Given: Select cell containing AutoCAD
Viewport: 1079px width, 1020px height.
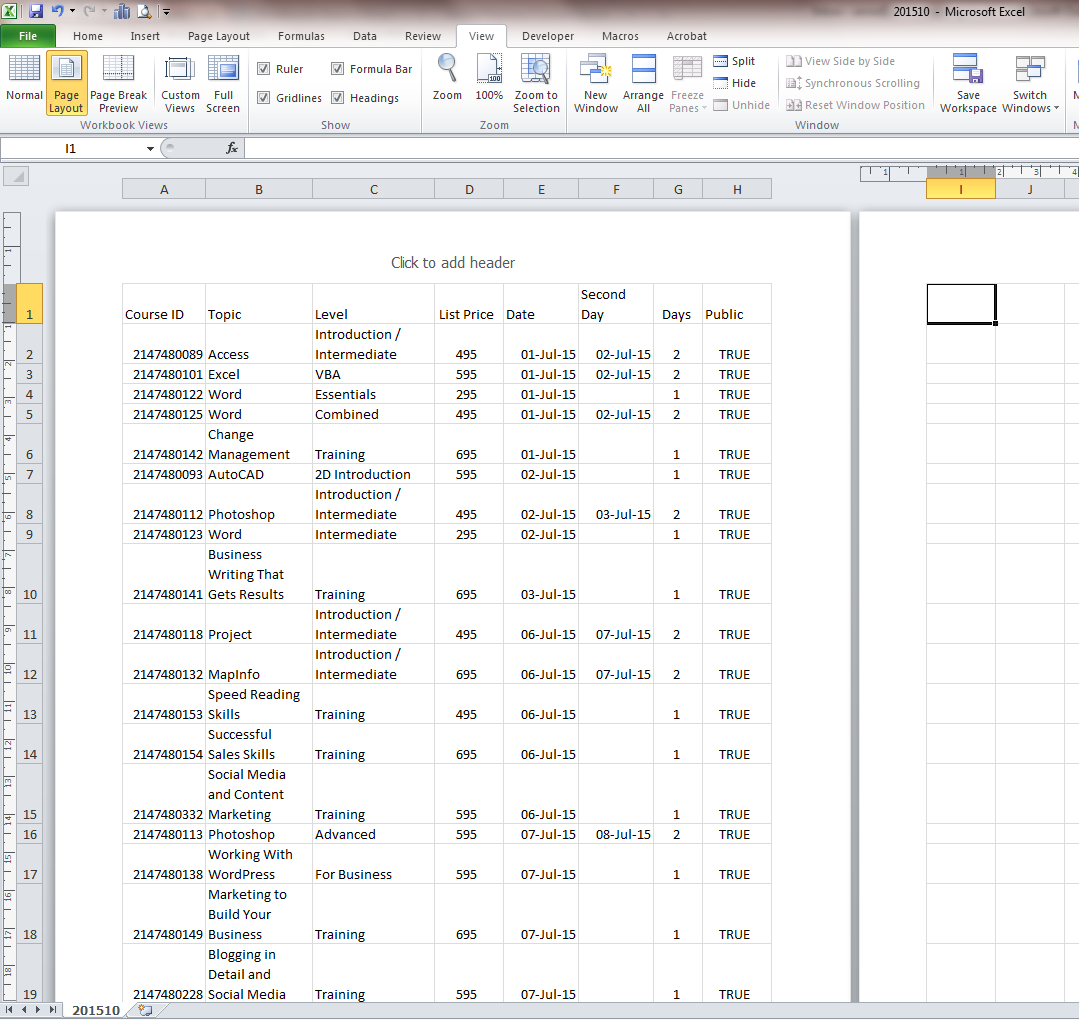Looking at the screenshot, I should pos(259,474).
